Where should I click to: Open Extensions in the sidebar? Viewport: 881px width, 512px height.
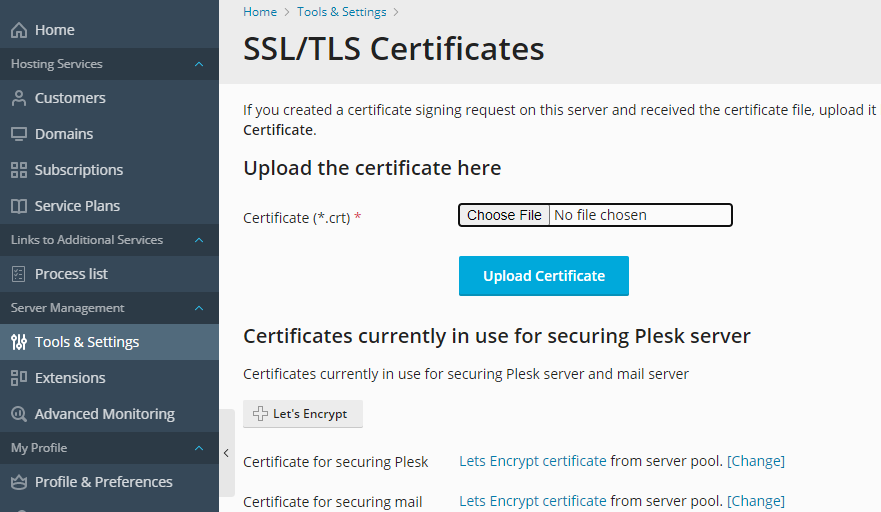click(x=110, y=378)
